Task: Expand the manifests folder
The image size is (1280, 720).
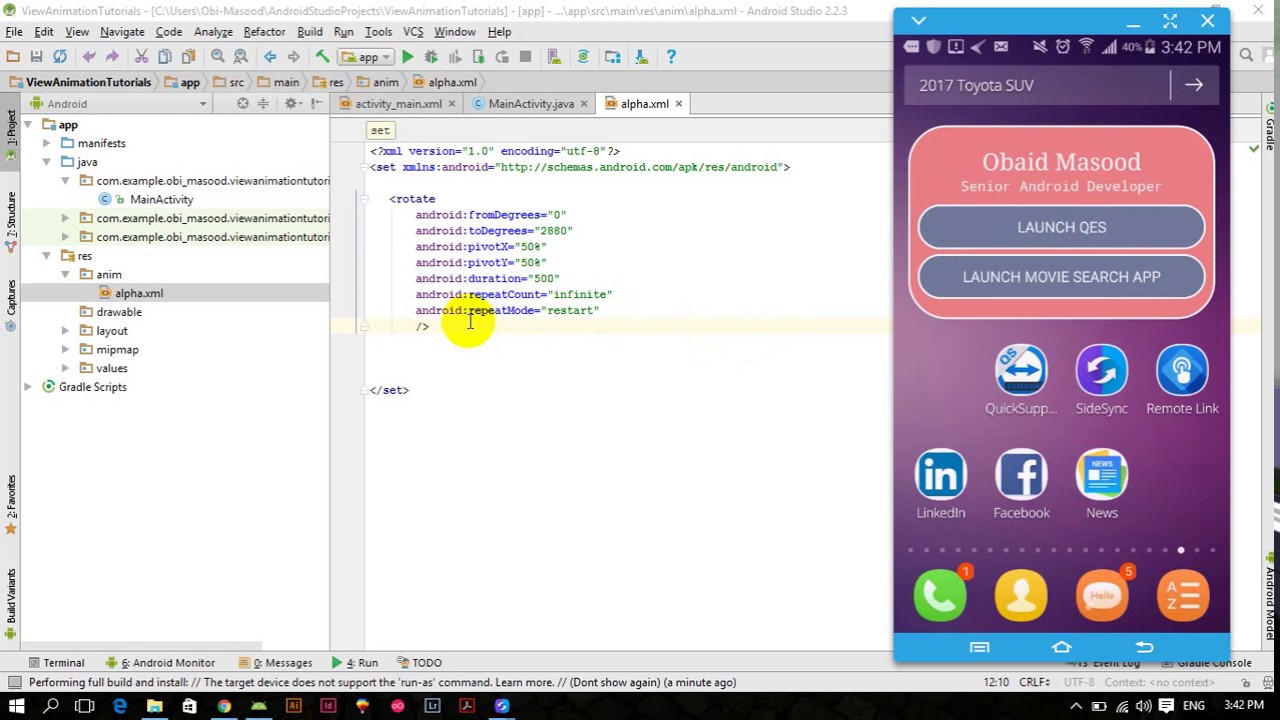Action: [x=46, y=144]
